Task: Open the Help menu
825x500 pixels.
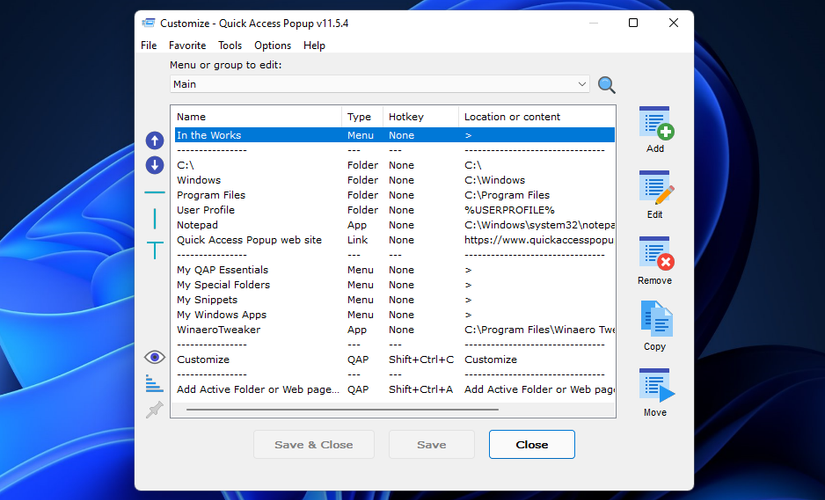Action: 314,45
